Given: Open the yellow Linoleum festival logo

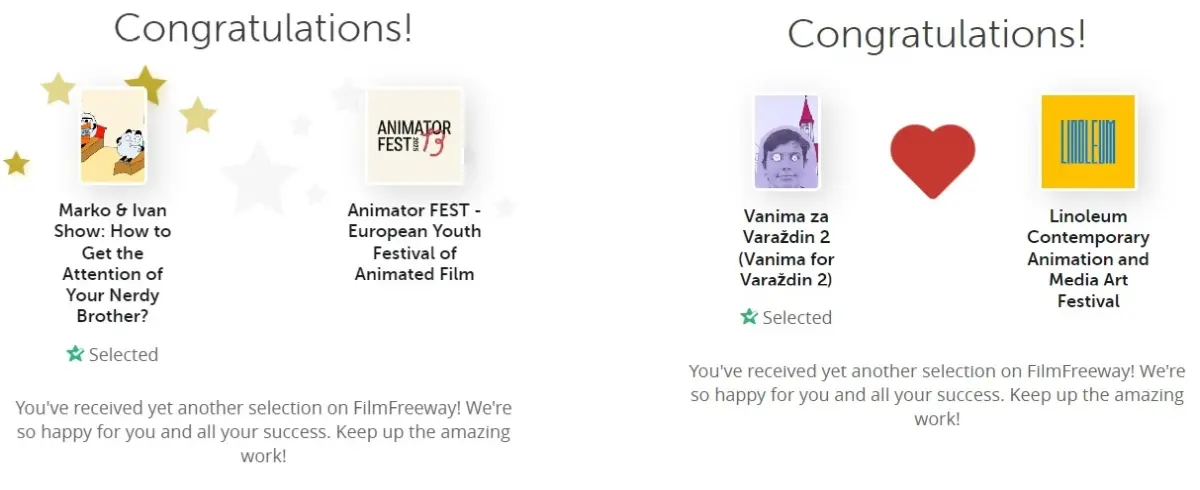Looking at the screenshot, I should 1088,142.
